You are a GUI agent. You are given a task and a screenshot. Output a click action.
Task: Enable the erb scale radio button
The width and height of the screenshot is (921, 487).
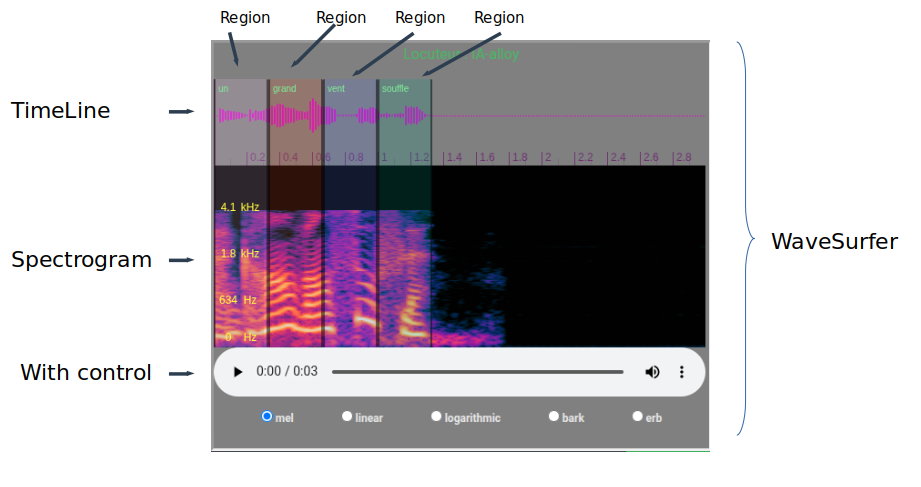point(637,416)
